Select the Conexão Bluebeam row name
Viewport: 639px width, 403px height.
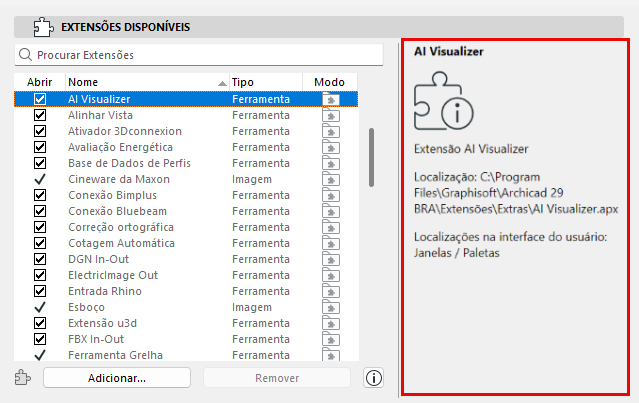[117, 211]
